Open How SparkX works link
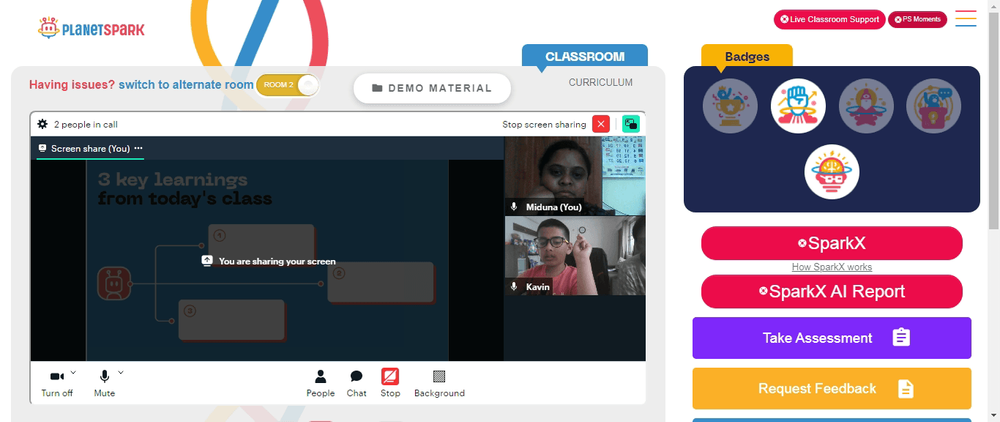This screenshot has width=1000, height=422. (x=832, y=267)
